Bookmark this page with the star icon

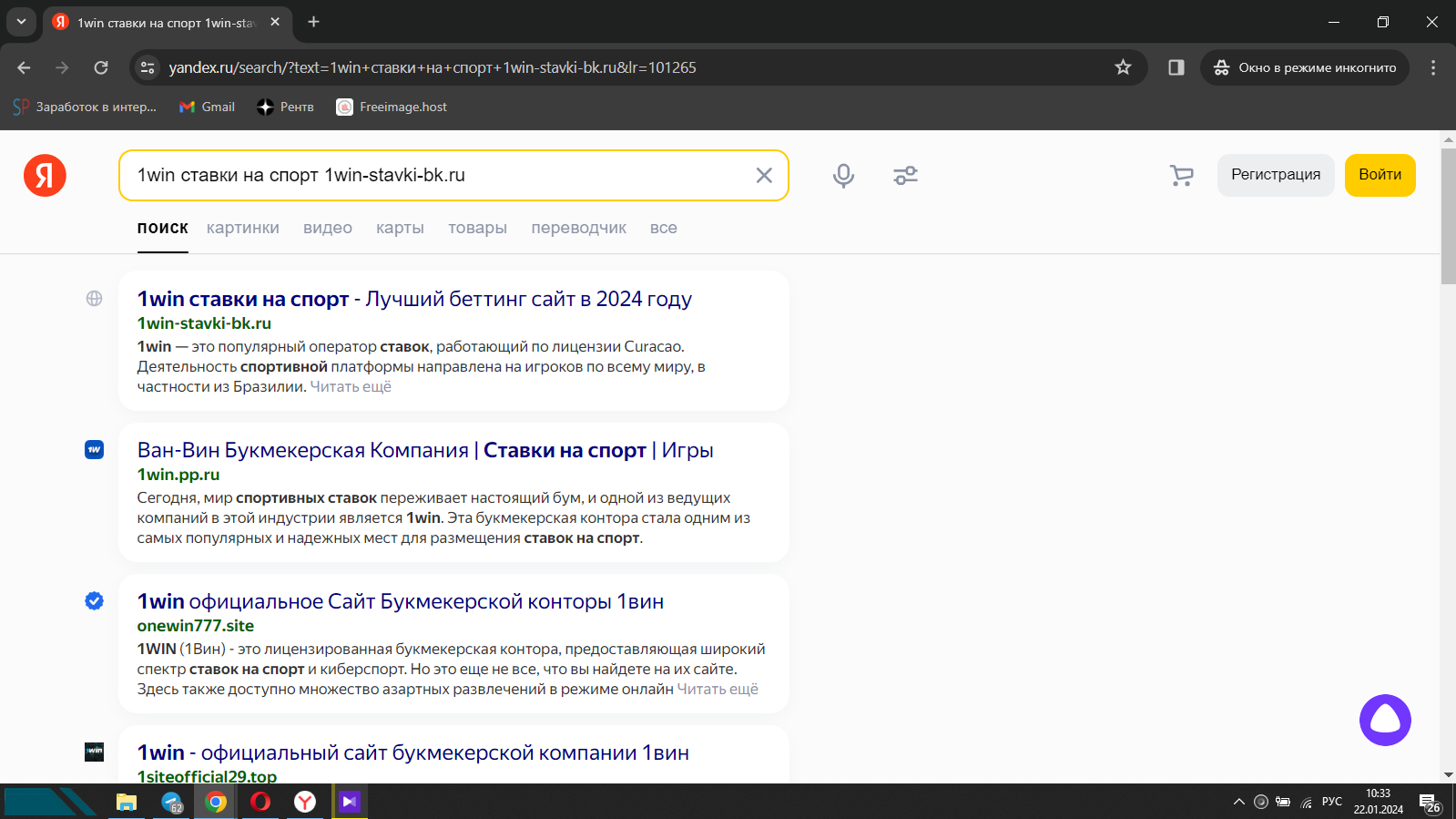[1123, 67]
